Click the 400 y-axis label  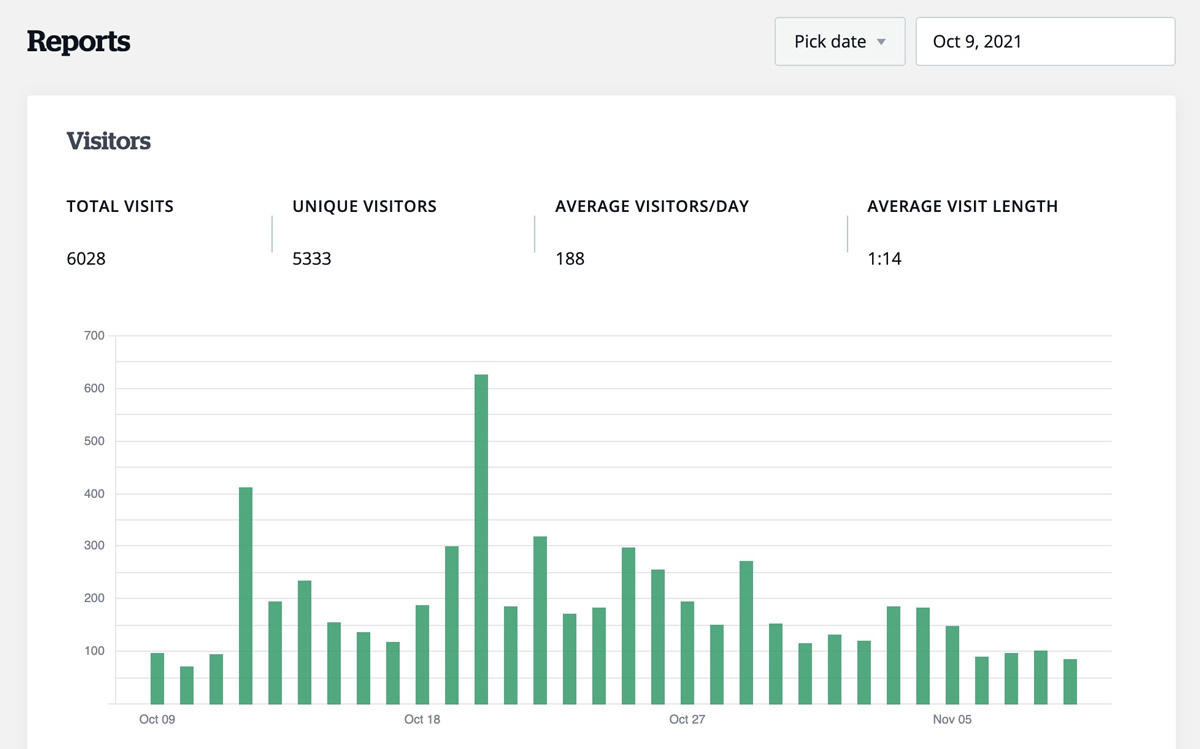point(94,494)
